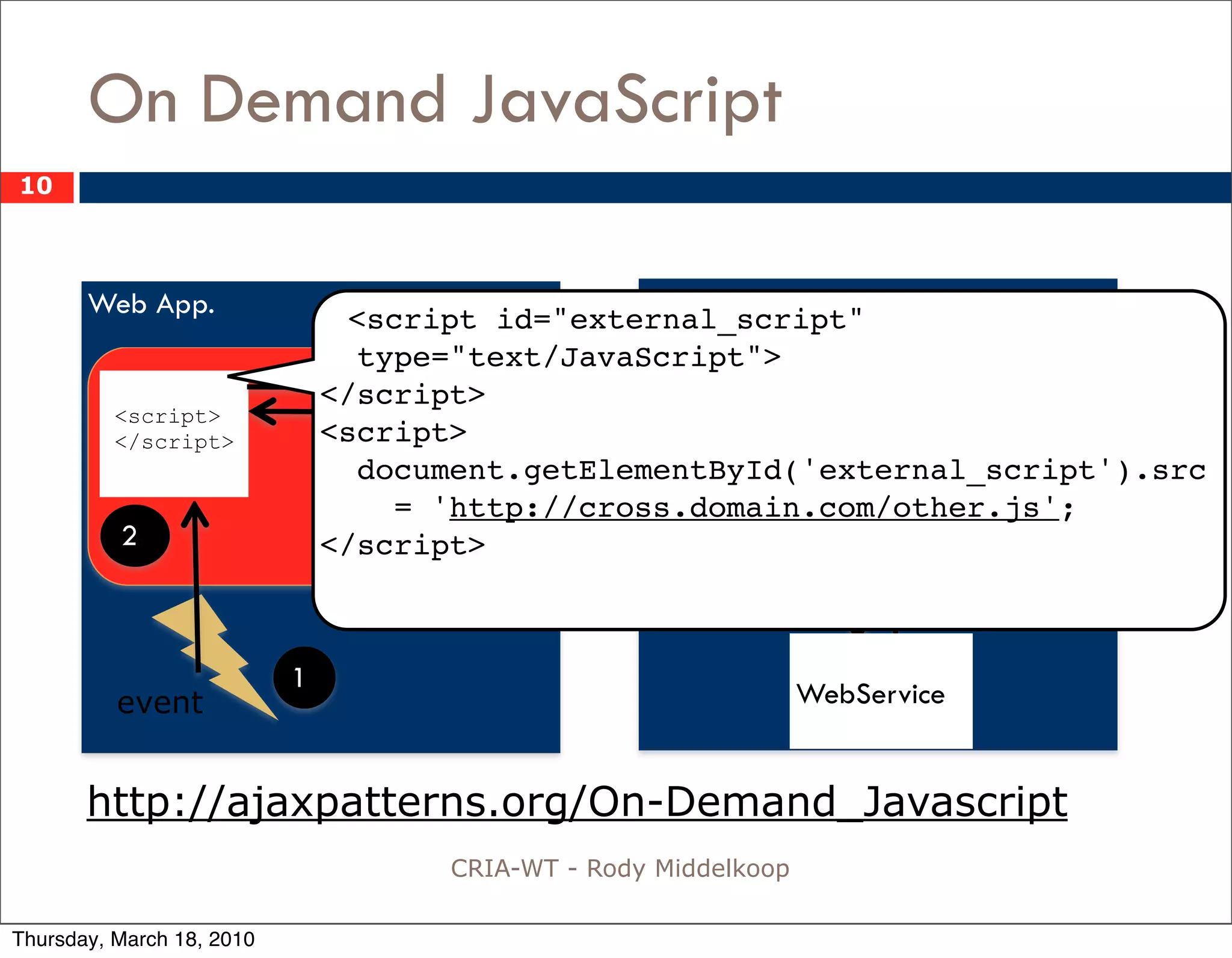The width and height of the screenshot is (1232, 958).
Task: Click the slide number 10 box
Action: [37, 187]
